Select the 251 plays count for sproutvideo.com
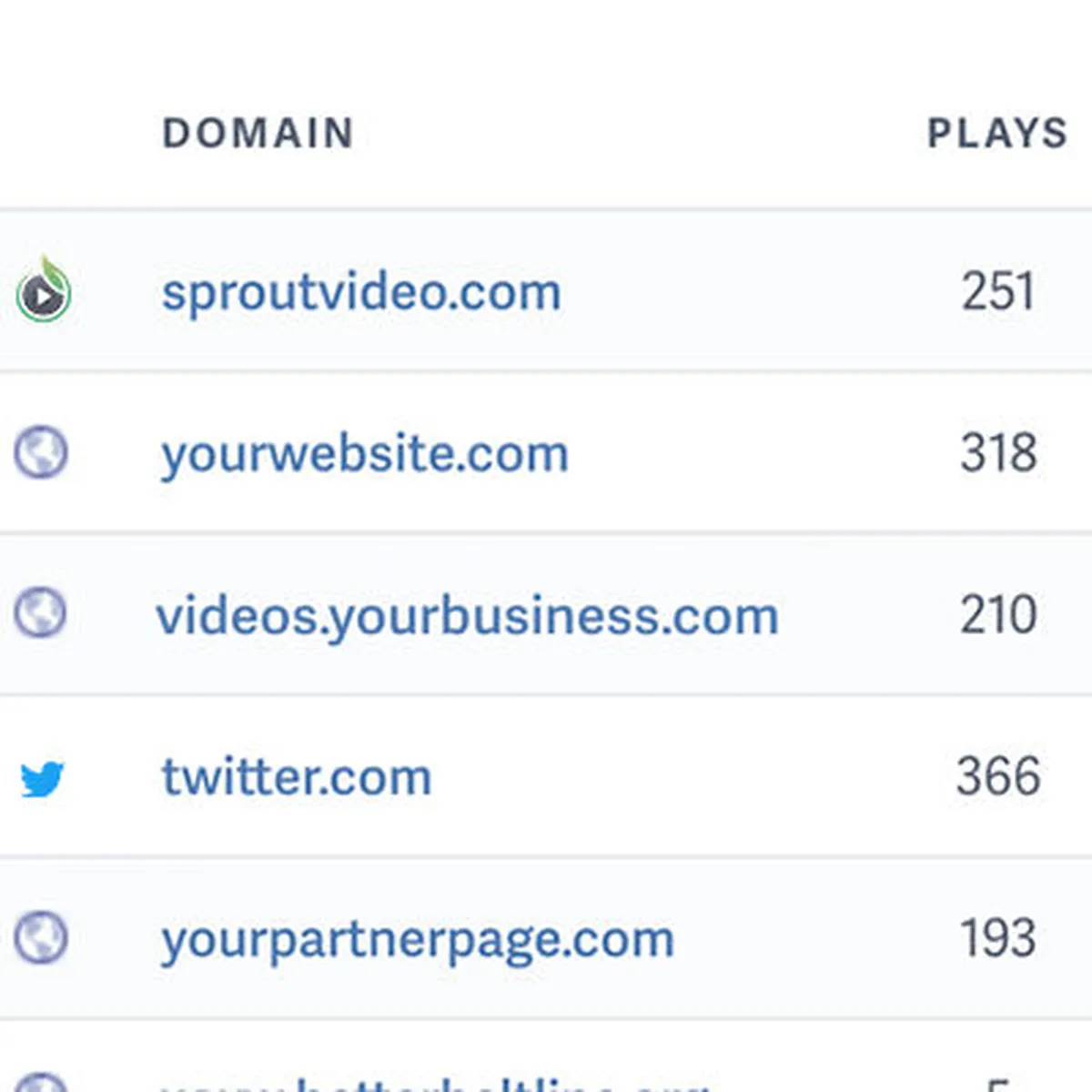Viewport: 1092px width, 1092px height. [997, 292]
